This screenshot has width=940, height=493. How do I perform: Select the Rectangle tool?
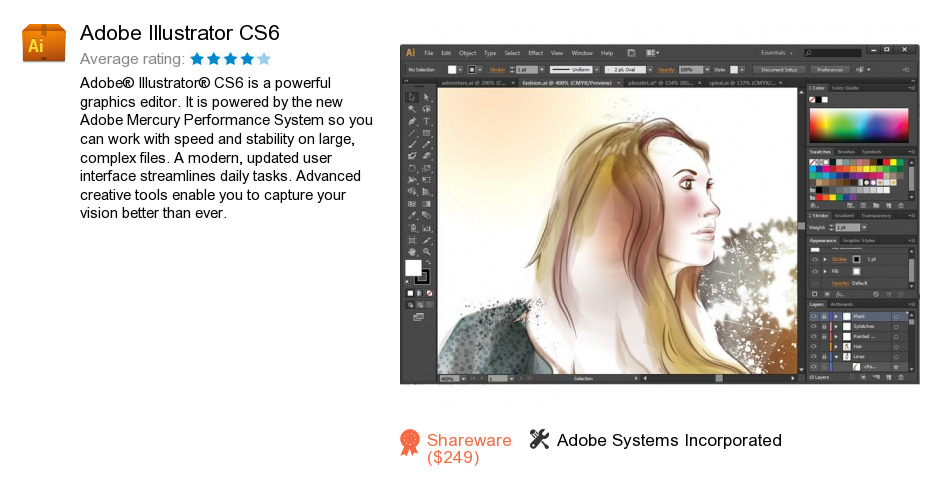(427, 133)
